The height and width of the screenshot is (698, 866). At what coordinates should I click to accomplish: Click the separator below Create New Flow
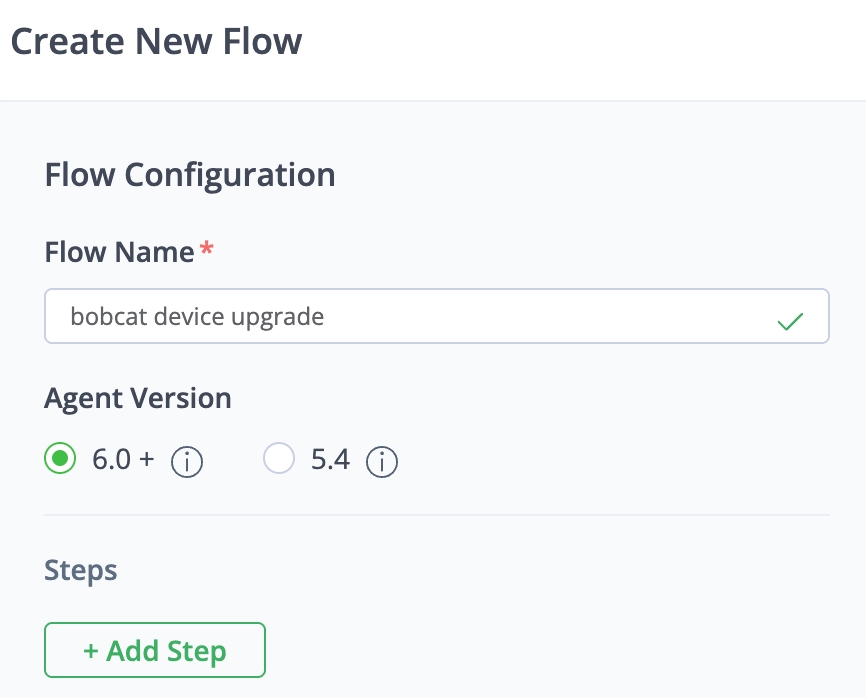(x=433, y=101)
